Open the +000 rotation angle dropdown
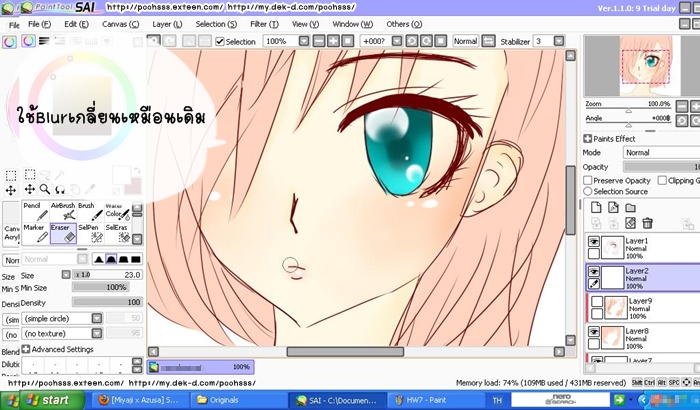Image resolution: width=700 pixels, height=410 pixels. pyautogui.click(x=397, y=41)
